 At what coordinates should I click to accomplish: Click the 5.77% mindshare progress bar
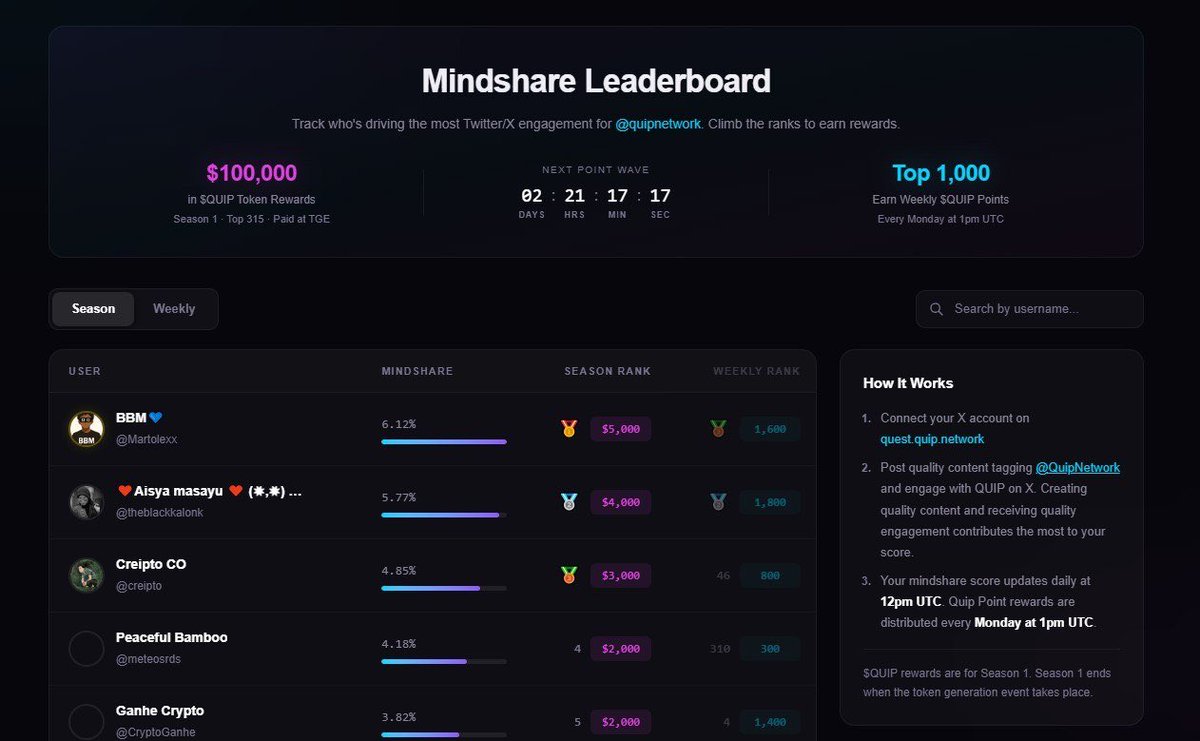click(444, 515)
